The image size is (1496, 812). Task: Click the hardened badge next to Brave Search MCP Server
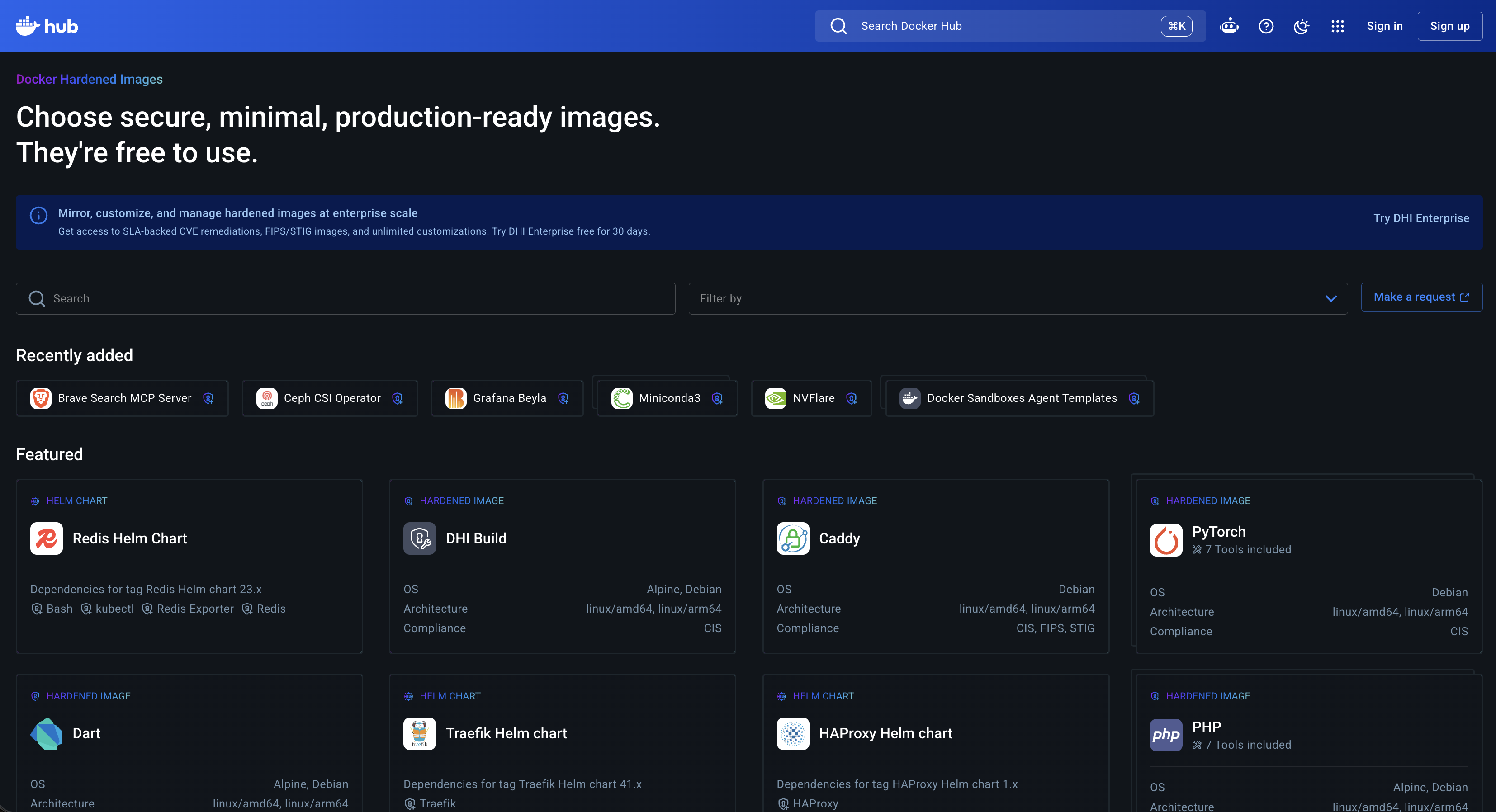point(208,398)
